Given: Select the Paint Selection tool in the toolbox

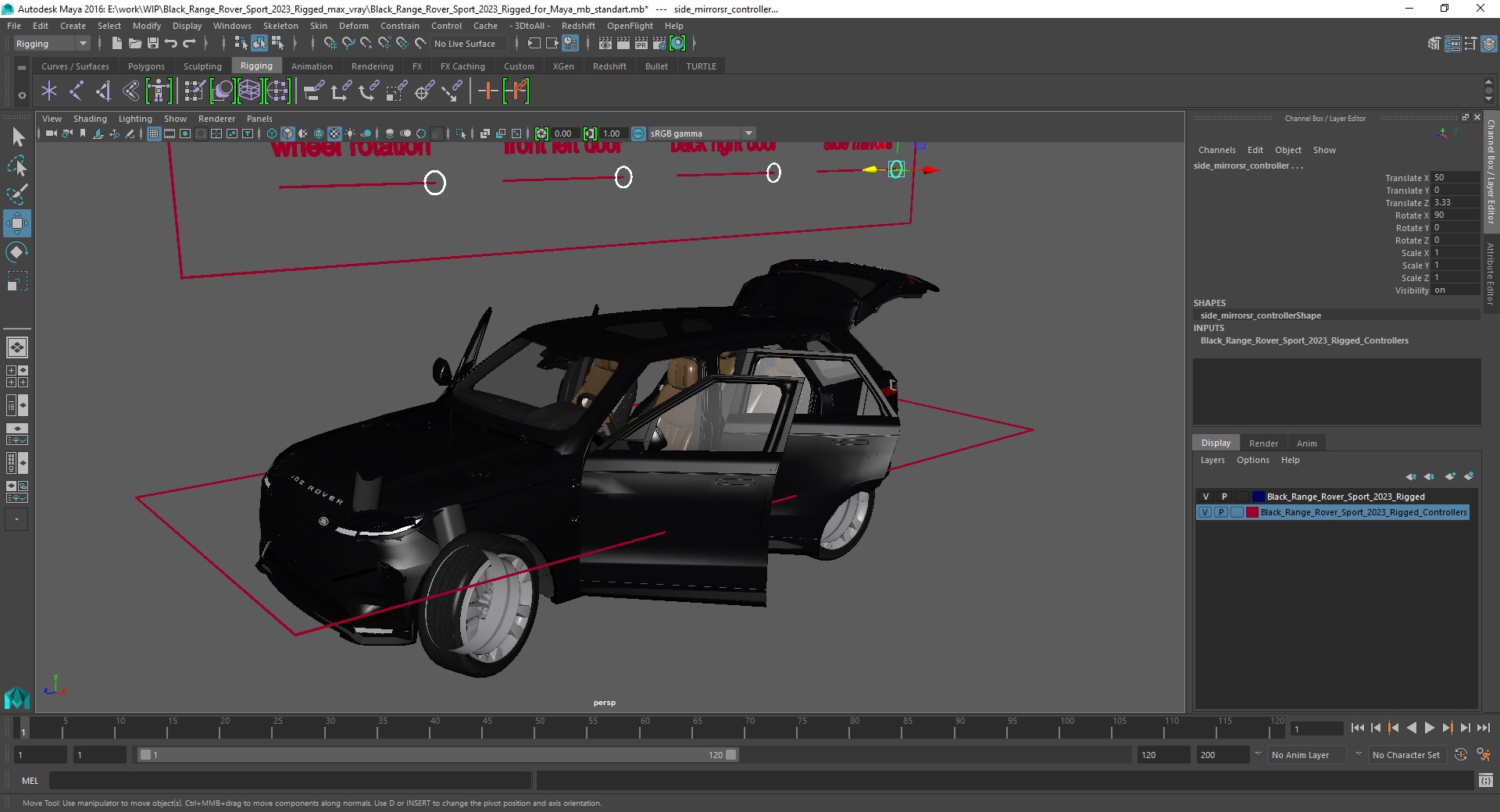Looking at the screenshot, I should pos(16,194).
